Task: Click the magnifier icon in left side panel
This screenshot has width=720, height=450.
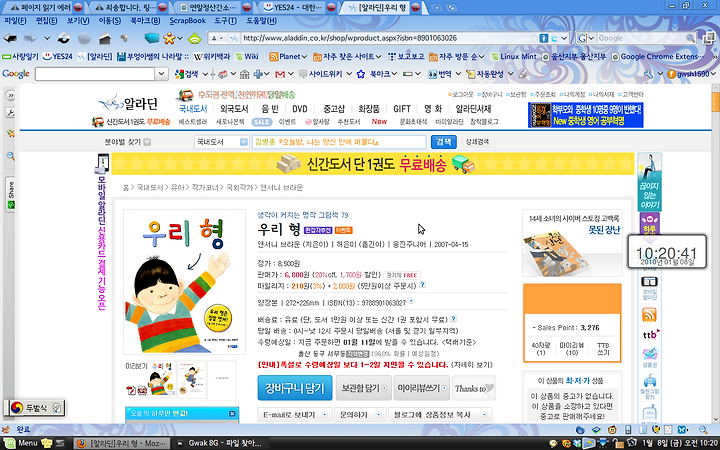Action: (11, 156)
